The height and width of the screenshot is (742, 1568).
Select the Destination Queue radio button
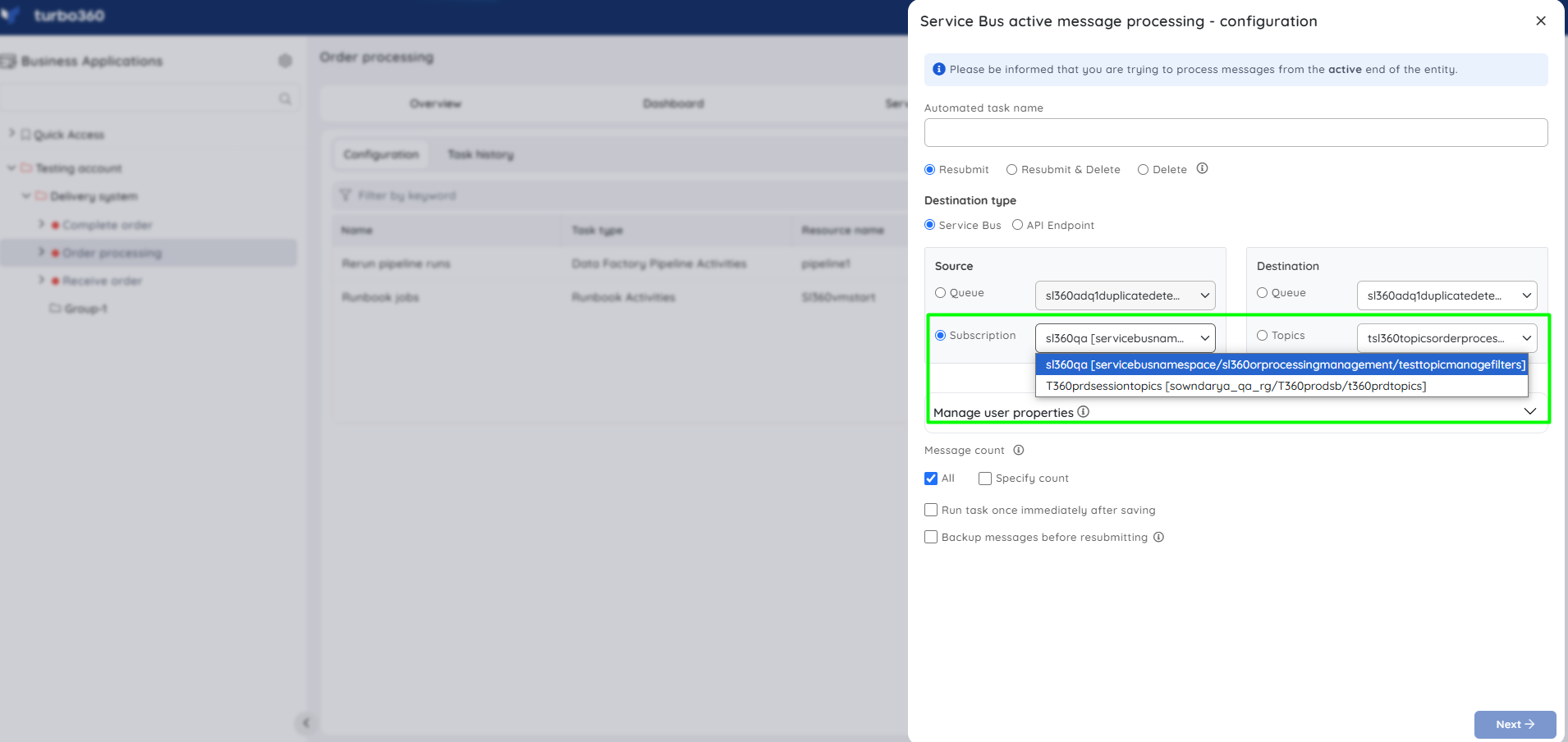coord(1263,292)
